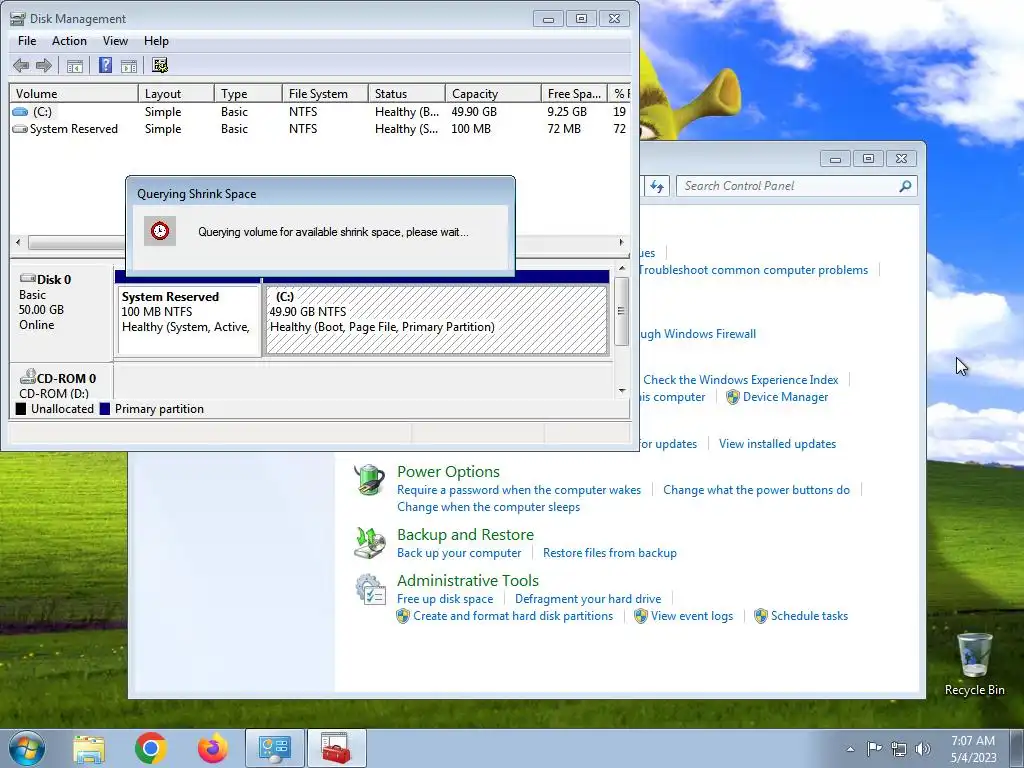Click View event logs link
Image resolution: width=1024 pixels, height=768 pixels.
(692, 616)
